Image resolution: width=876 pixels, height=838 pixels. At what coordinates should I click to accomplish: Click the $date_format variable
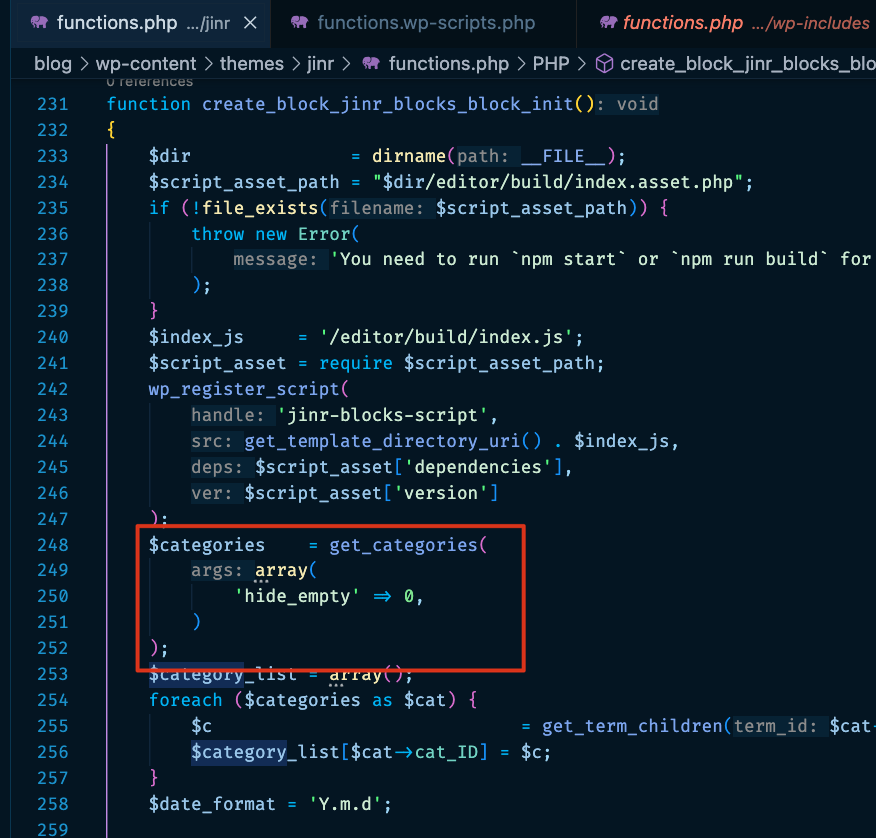point(212,804)
